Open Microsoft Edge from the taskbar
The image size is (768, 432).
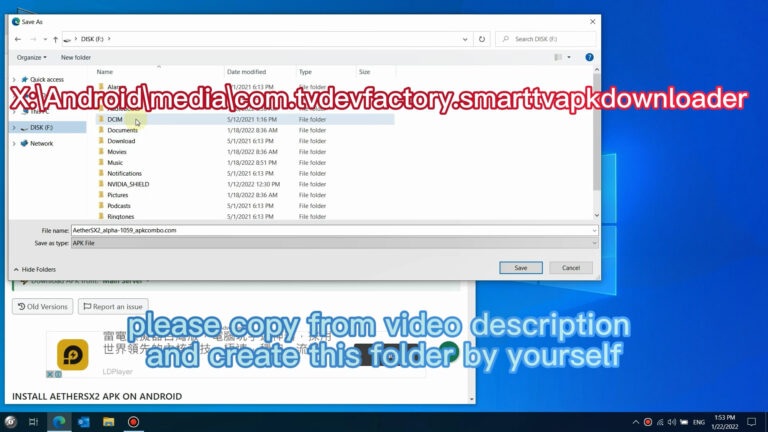pos(57,422)
